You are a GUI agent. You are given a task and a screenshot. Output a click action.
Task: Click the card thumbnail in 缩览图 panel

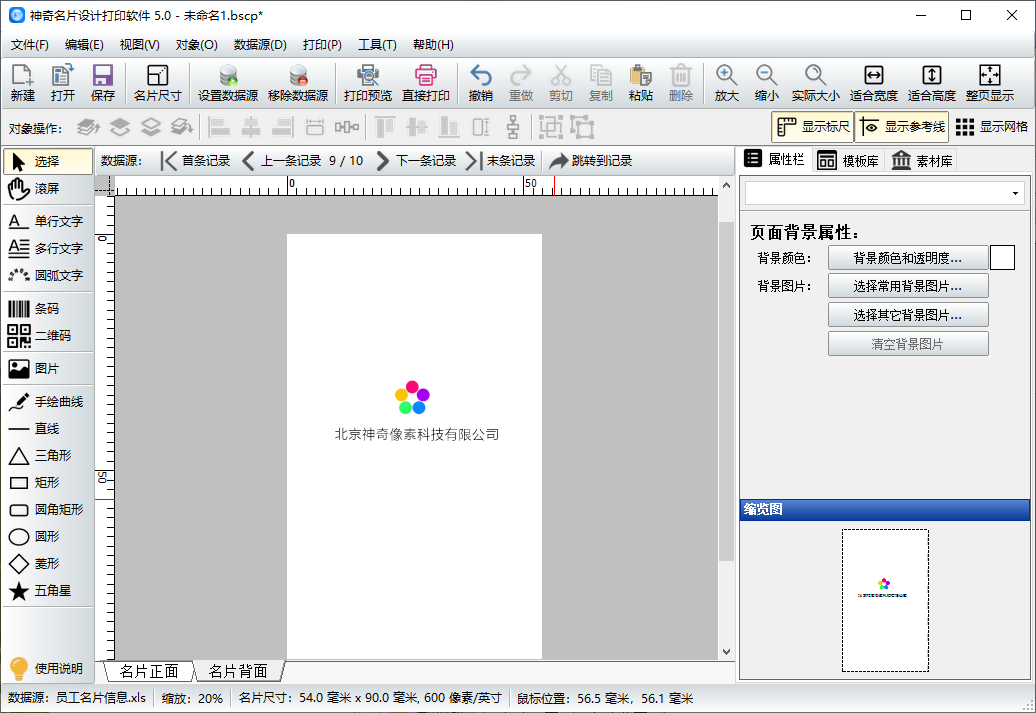click(x=885, y=600)
